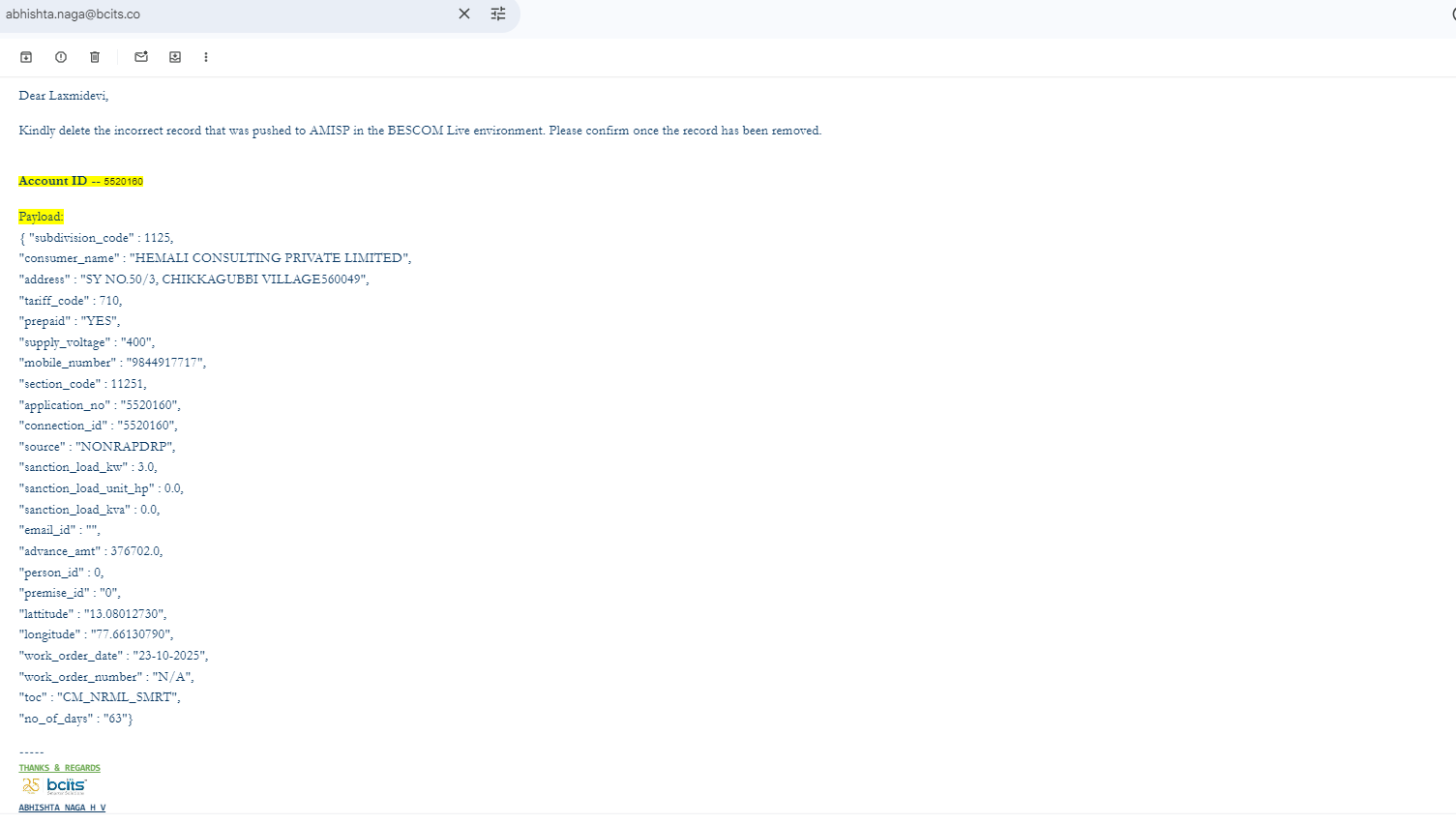Click the "premise_id" : "0" line

pyautogui.click(x=70, y=593)
